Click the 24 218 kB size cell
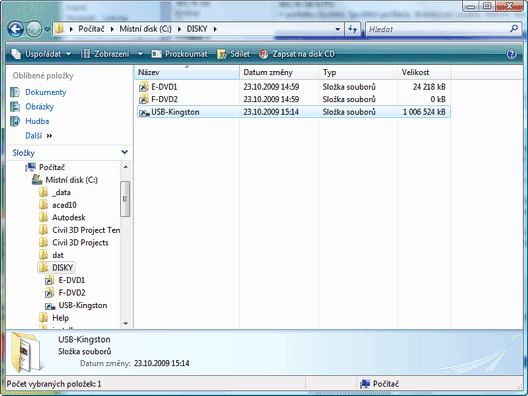 (429, 87)
